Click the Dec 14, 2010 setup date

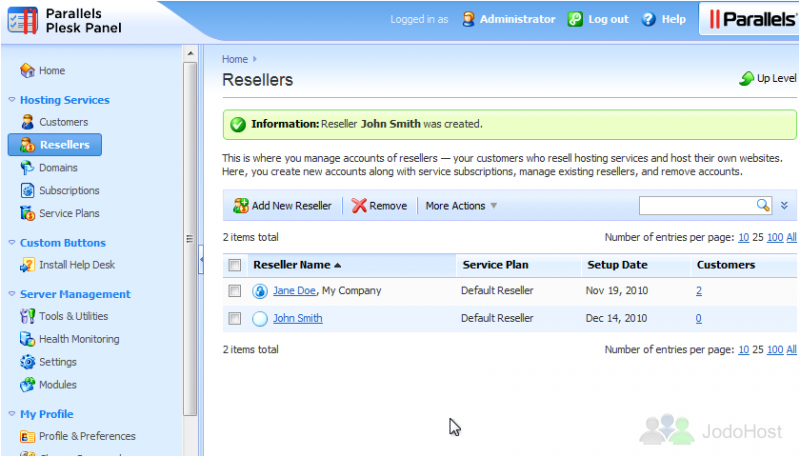[x=616, y=318]
